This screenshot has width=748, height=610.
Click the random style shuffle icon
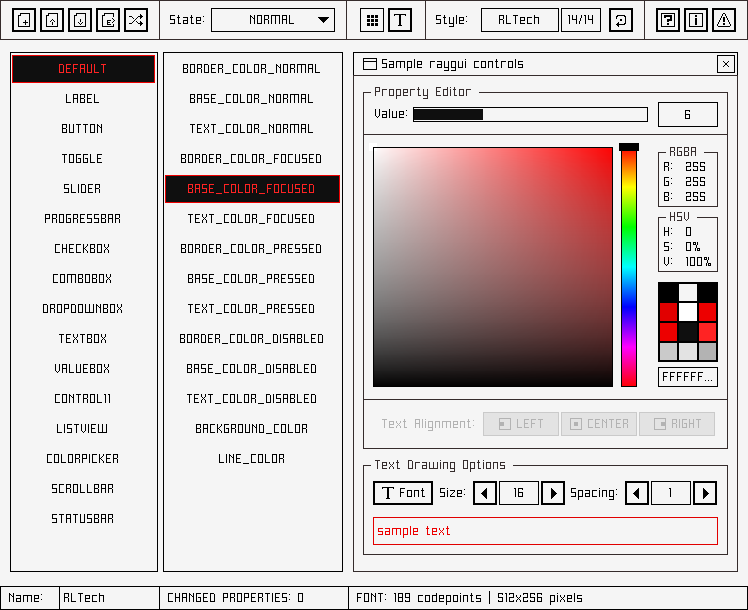tap(136, 20)
